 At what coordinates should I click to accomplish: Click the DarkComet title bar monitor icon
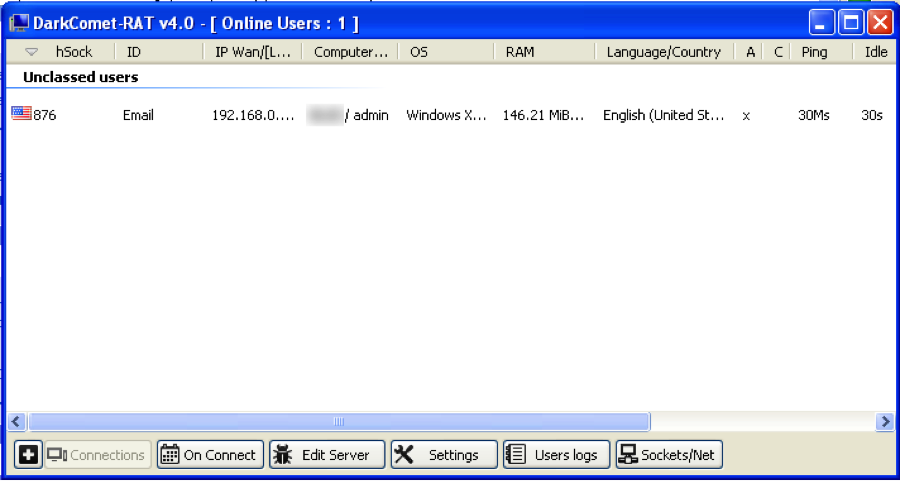click(x=19, y=24)
